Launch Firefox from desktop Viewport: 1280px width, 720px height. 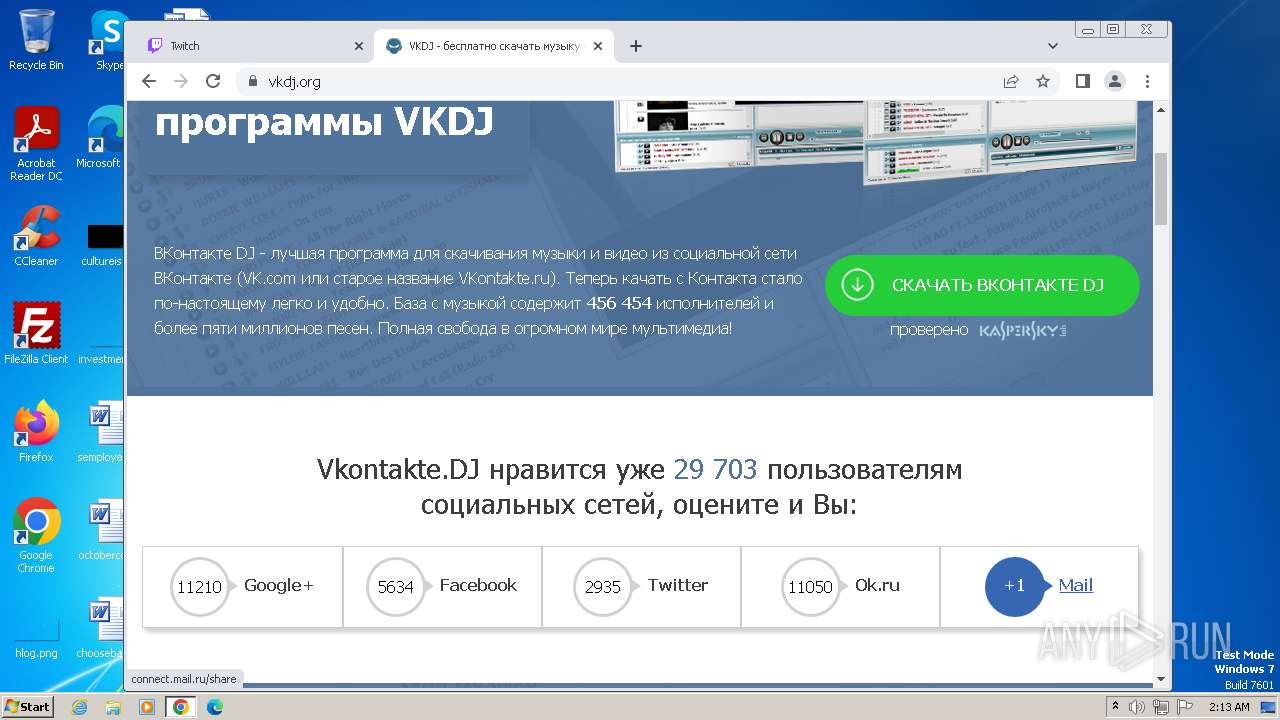point(36,431)
